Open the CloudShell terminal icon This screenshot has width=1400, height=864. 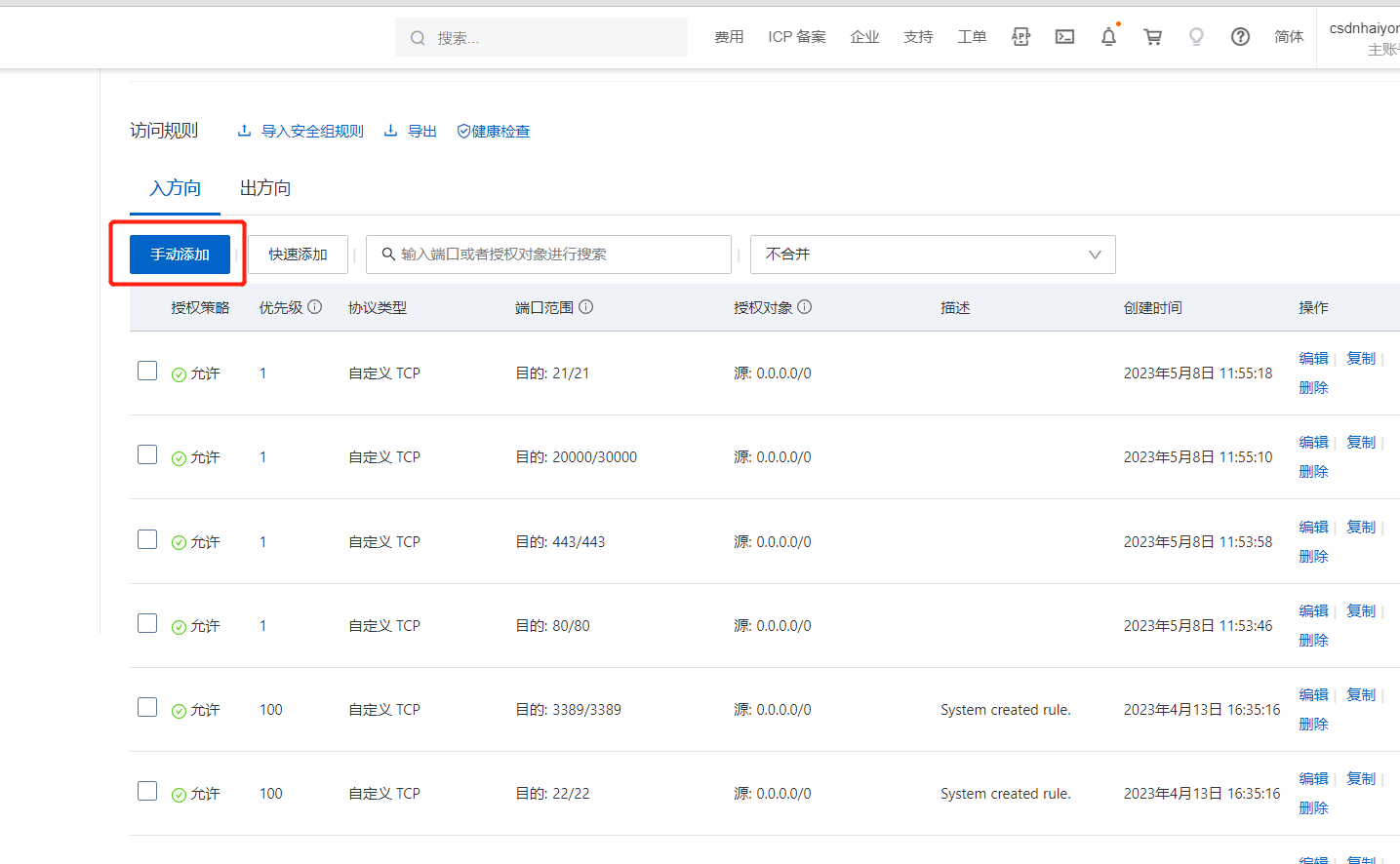[x=1064, y=36]
